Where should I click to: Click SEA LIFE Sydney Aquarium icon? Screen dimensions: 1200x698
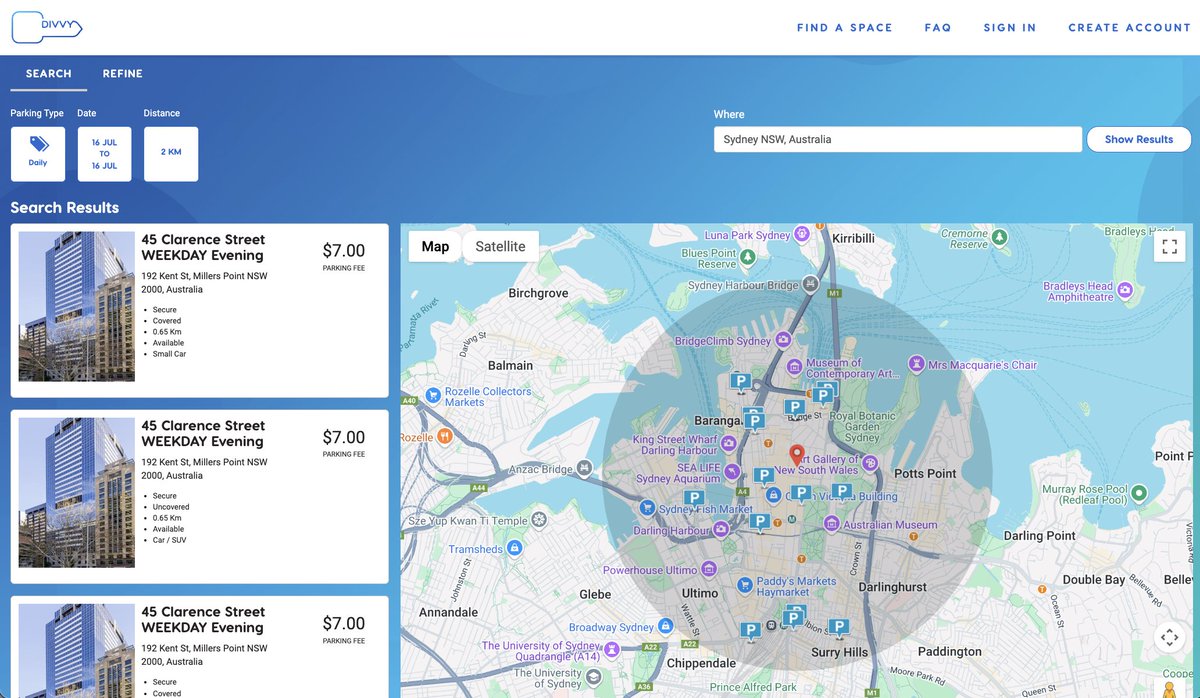(x=732, y=472)
